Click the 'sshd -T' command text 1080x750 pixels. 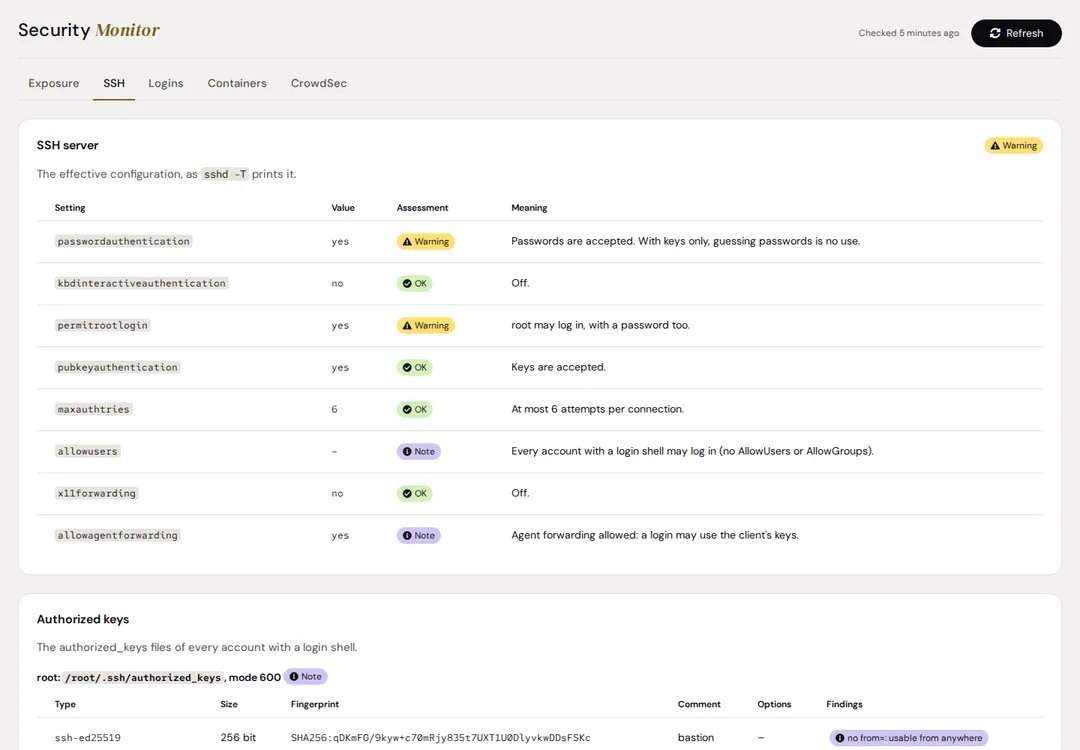225,175
